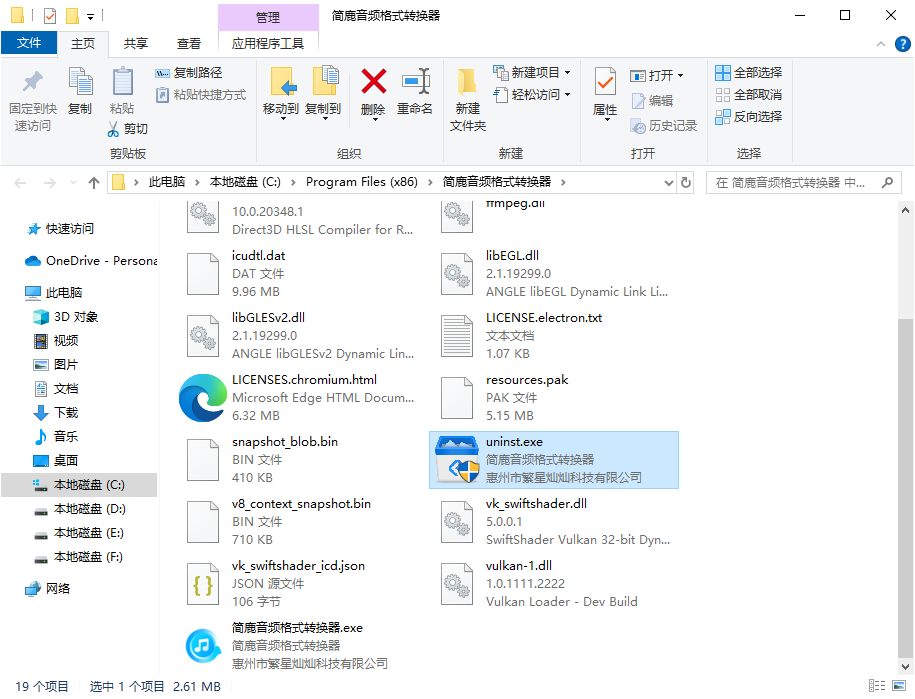Switch to details view icon in status bar
915x699 pixels.
[876, 686]
